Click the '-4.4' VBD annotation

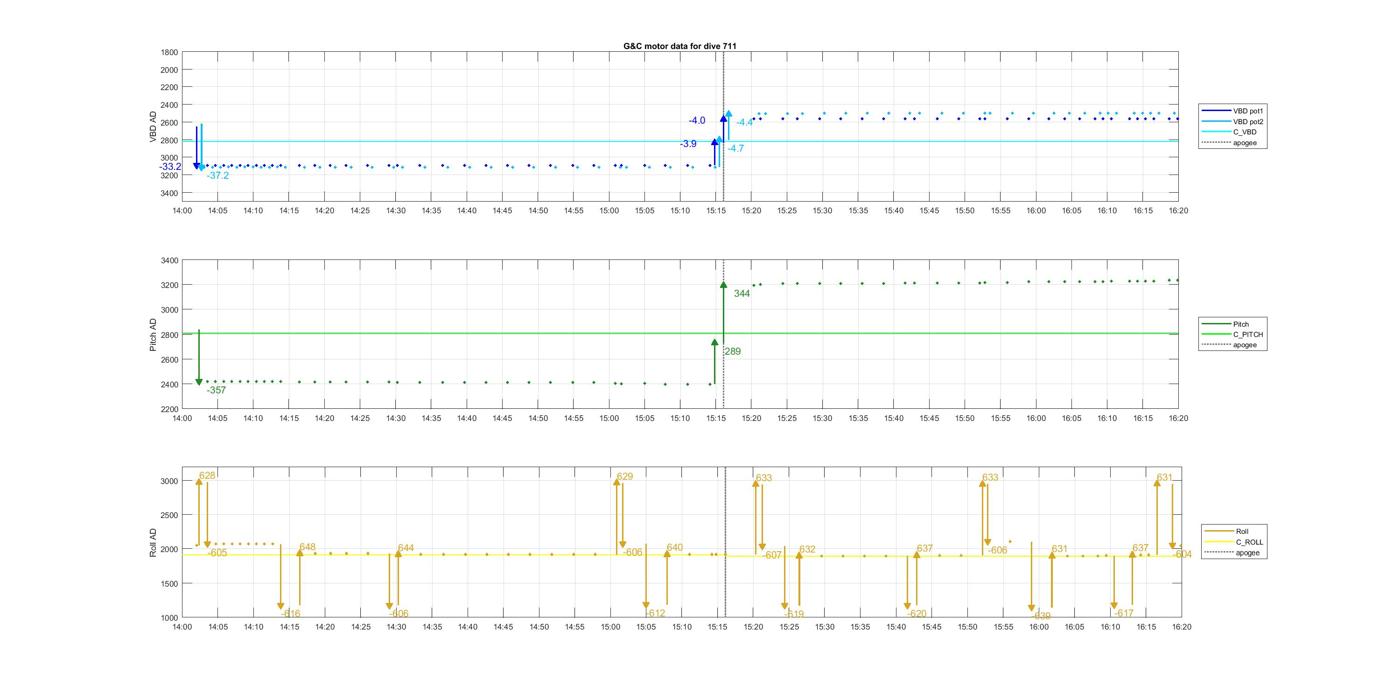pos(745,123)
